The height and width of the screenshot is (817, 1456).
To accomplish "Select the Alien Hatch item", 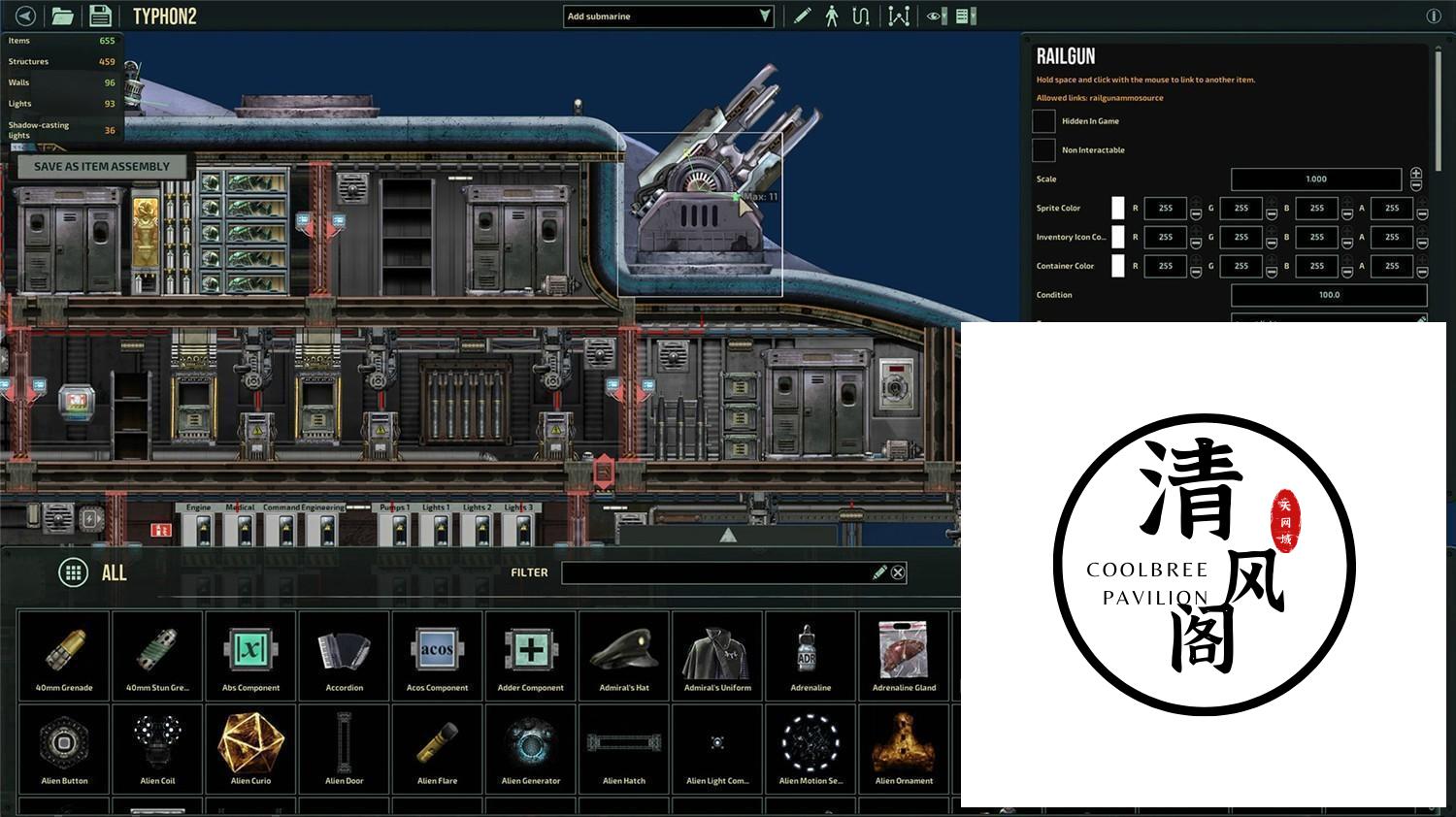I will pos(624,748).
